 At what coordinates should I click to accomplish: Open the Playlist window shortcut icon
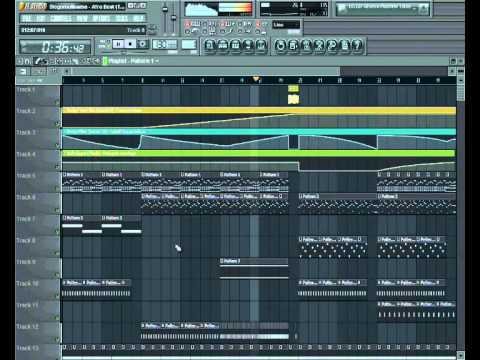tap(210, 45)
